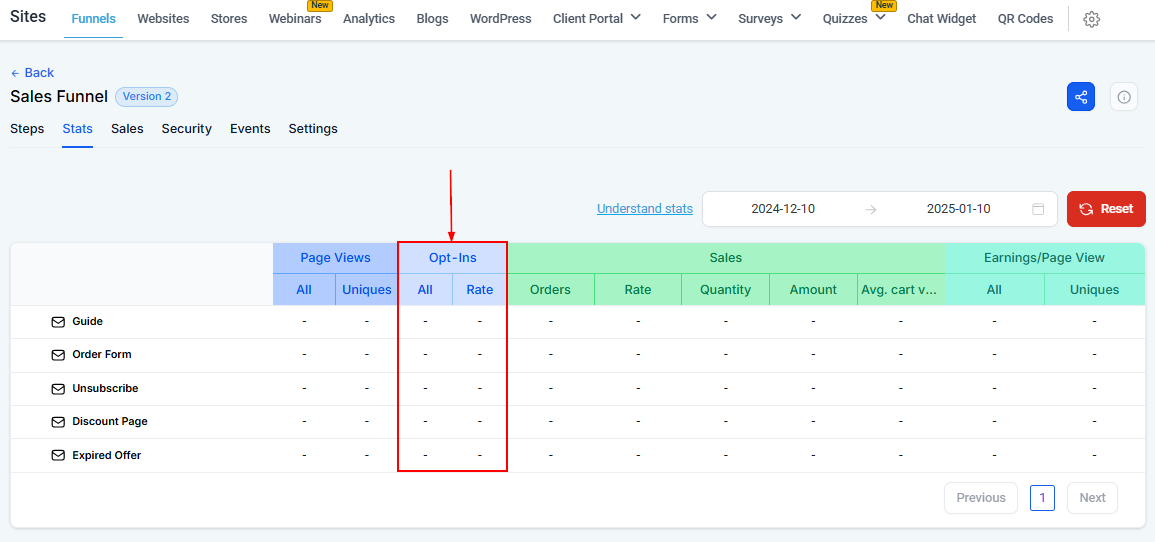1155x542 pixels.
Task: Click the Orders column header
Action: (x=550, y=289)
